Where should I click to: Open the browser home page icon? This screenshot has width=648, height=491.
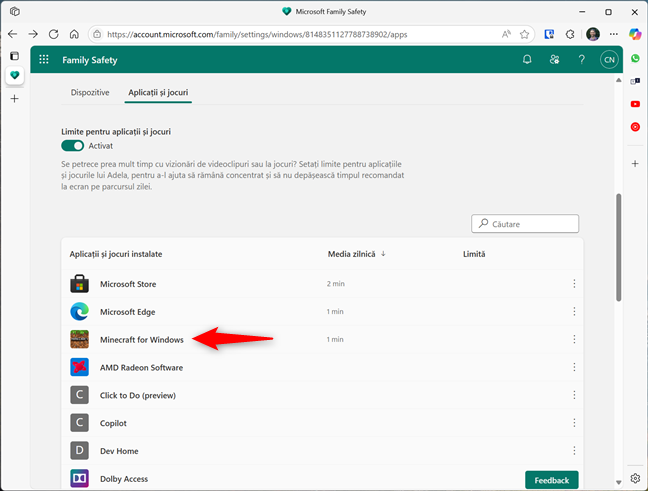pos(74,34)
